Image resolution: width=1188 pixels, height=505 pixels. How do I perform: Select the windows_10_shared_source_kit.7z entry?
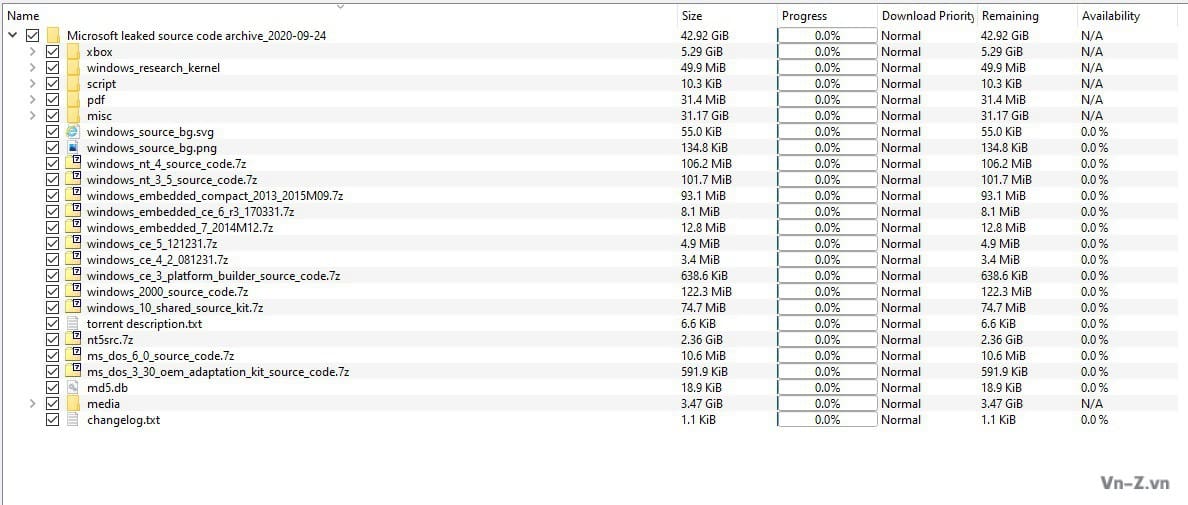coord(174,307)
